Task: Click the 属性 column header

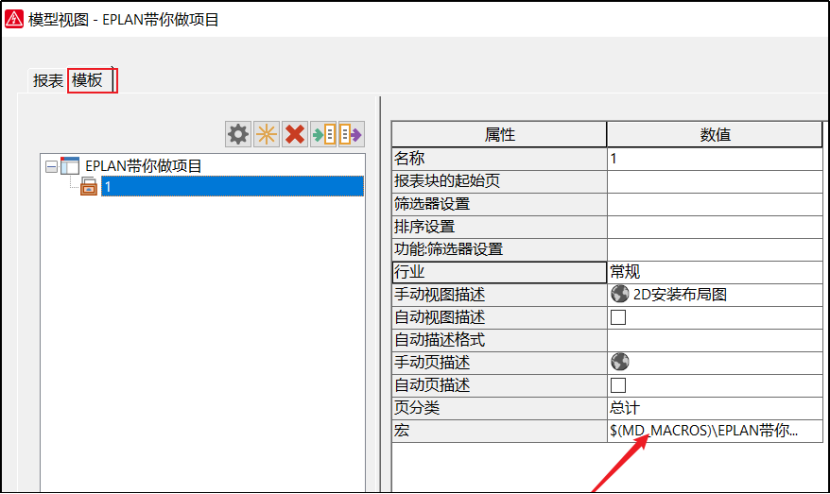Action: [499, 134]
